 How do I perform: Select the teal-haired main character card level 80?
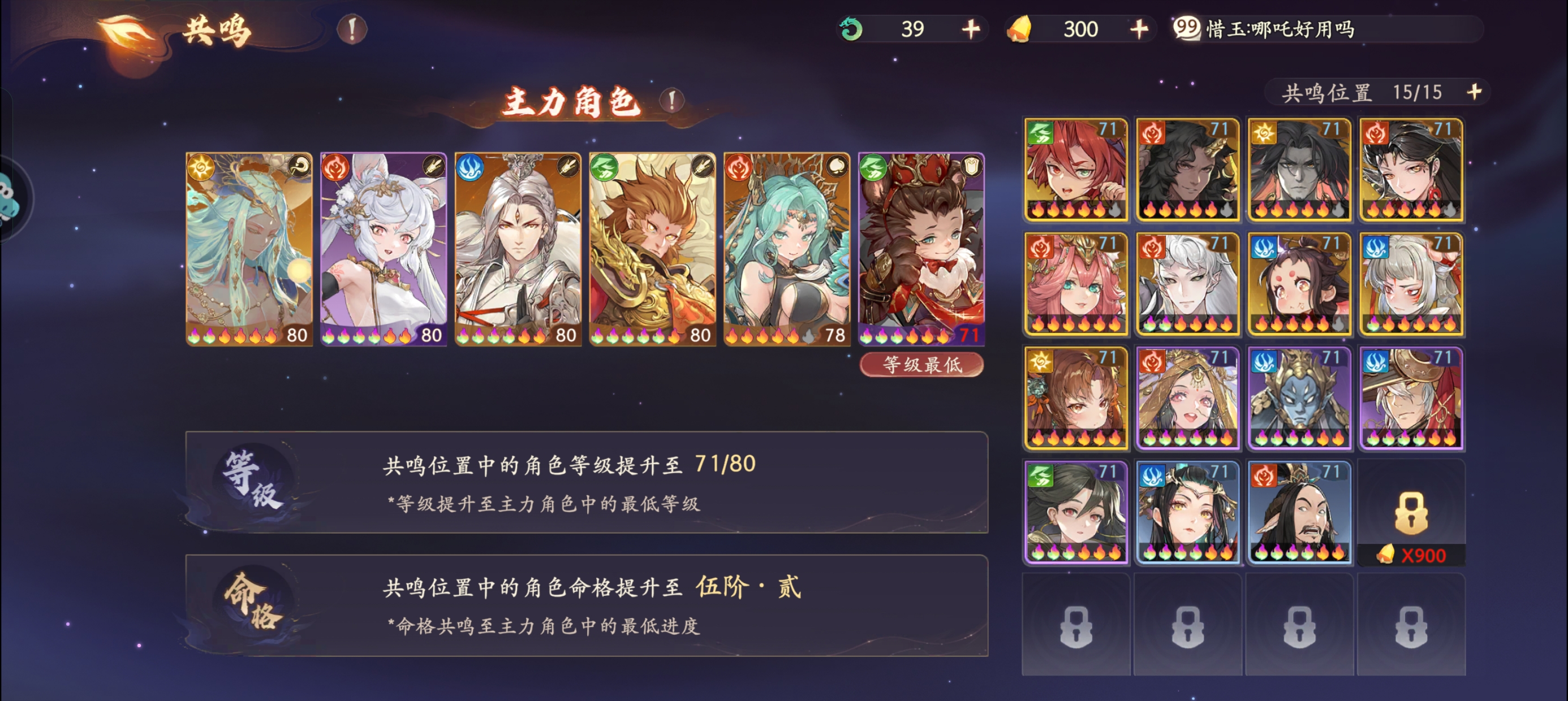pyautogui.click(x=249, y=249)
